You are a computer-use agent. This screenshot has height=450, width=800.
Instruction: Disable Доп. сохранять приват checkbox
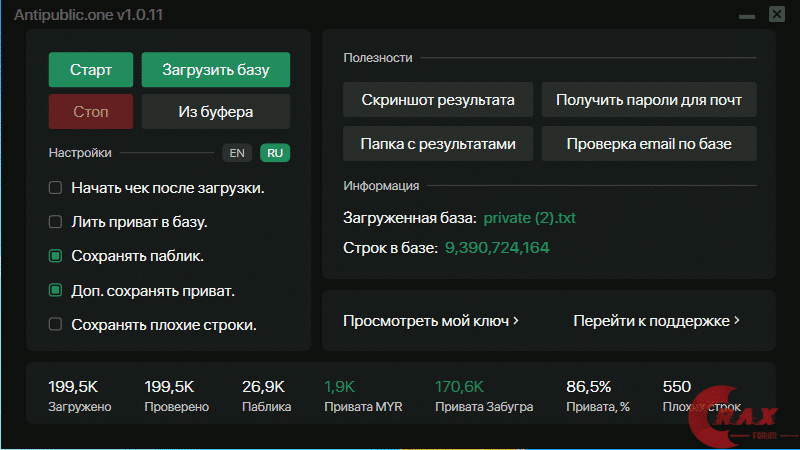56,291
